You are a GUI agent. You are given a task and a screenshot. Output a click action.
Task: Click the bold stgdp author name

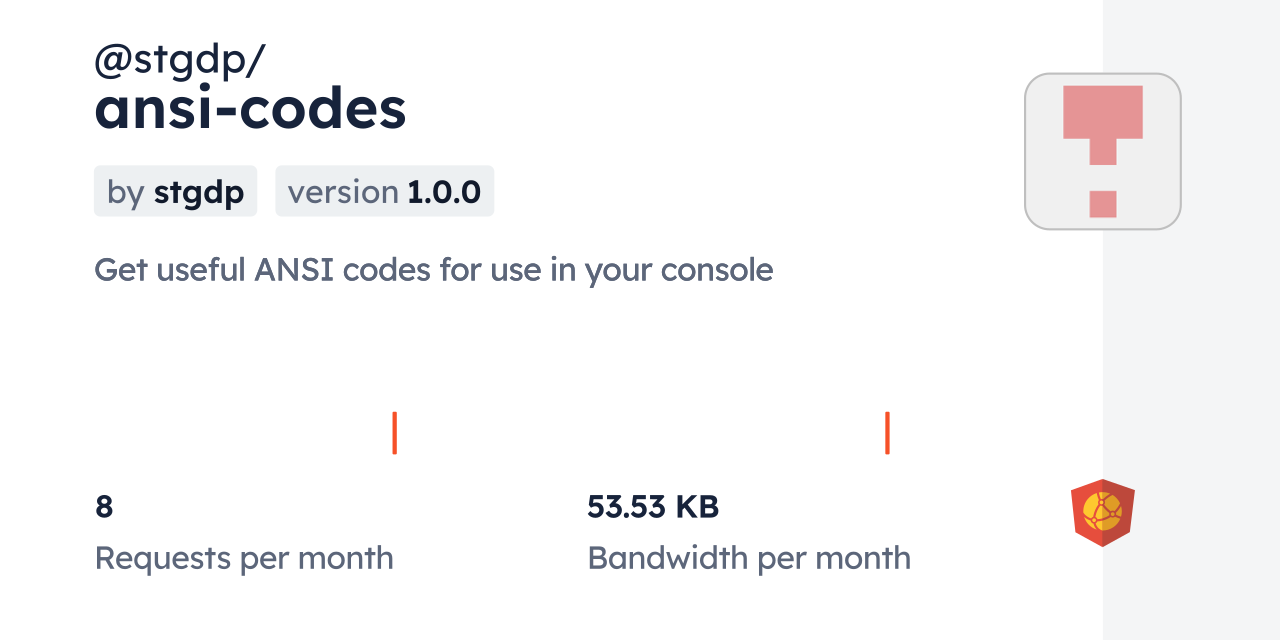198,192
